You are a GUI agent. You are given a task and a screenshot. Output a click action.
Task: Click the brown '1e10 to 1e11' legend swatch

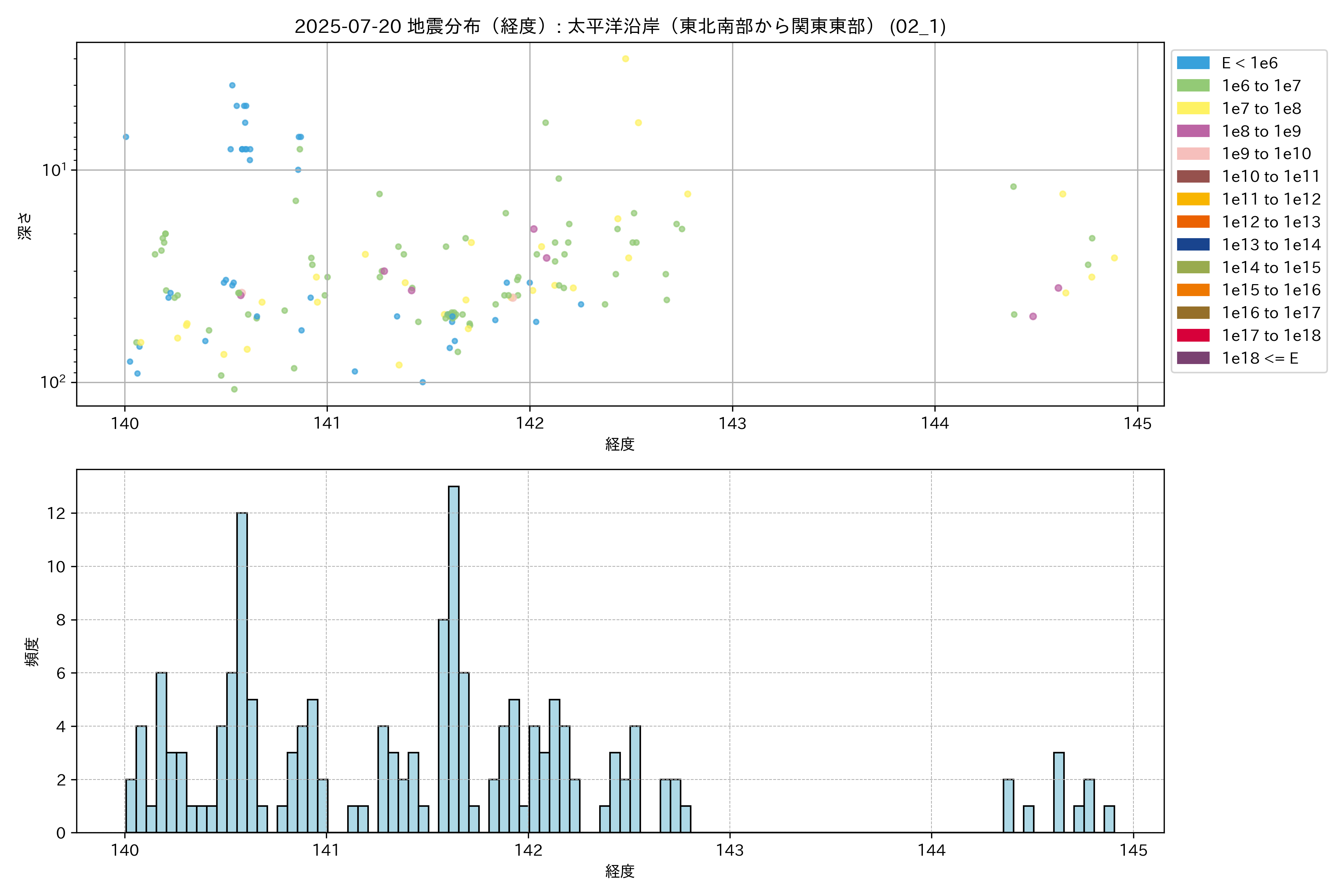tap(1192, 177)
